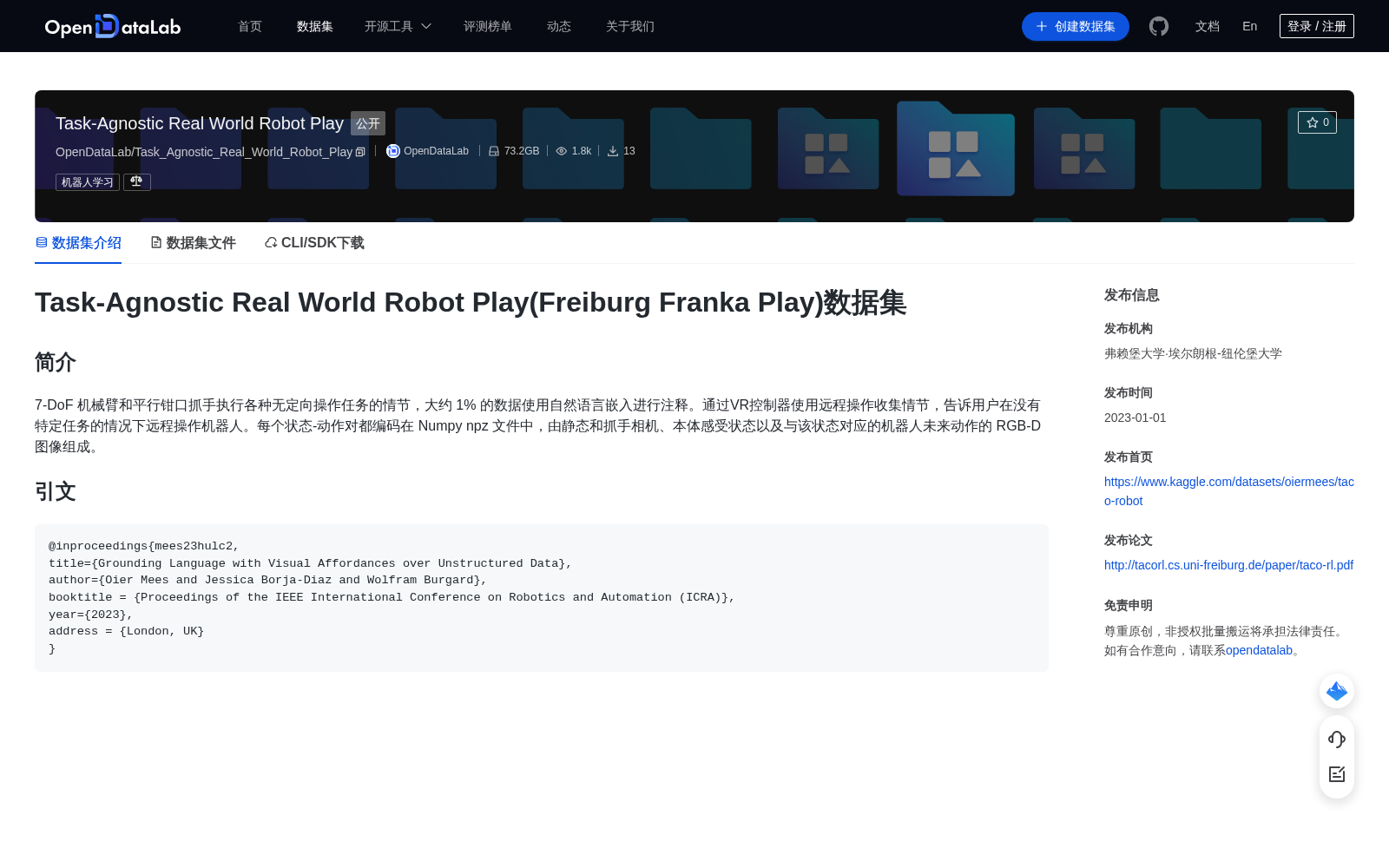The width and height of the screenshot is (1389, 868).
Task: Open 关于我们 in the top navigation
Action: click(x=630, y=26)
